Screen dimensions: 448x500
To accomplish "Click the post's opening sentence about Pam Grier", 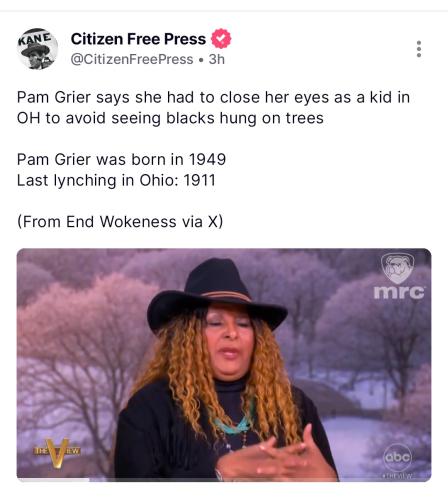I will pyautogui.click(x=213, y=108).
